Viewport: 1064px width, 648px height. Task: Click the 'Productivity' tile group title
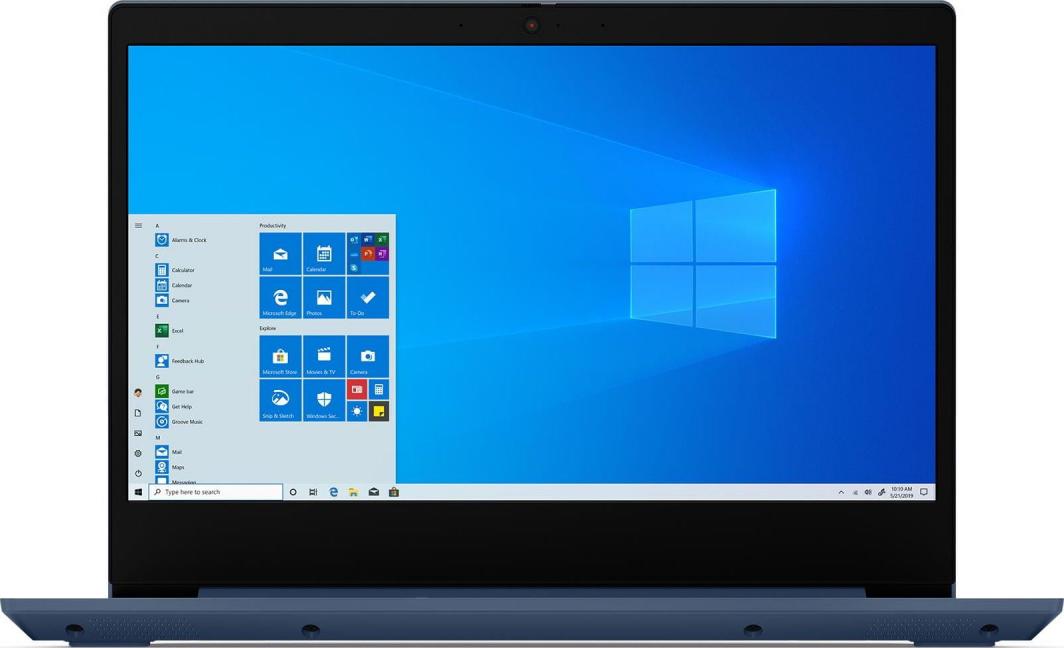[273, 225]
